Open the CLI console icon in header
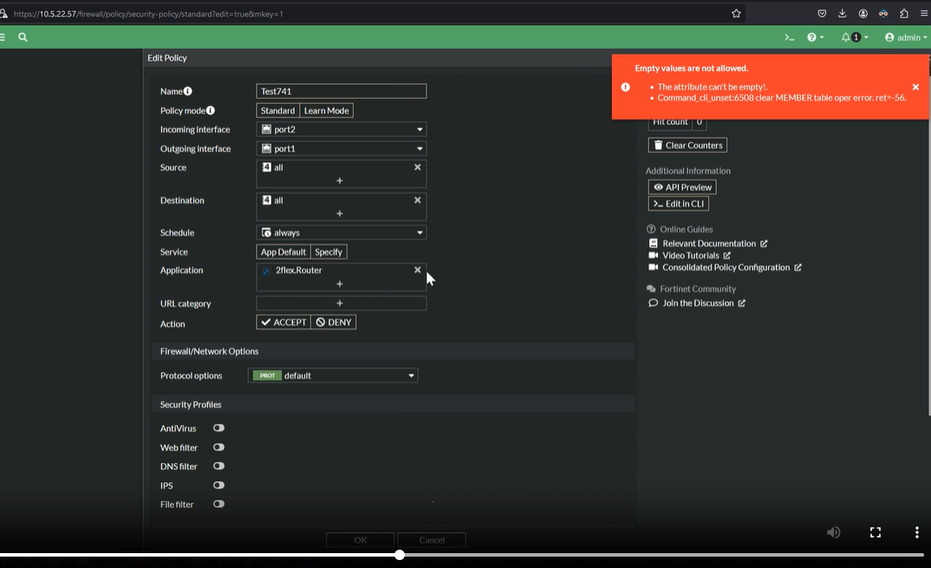The height and width of the screenshot is (568, 931). tap(789, 37)
